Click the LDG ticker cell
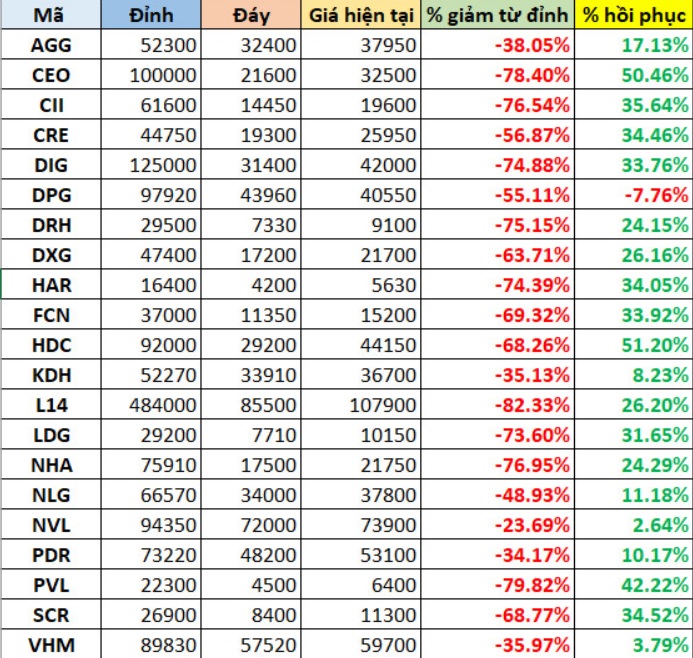The height and width of the screenshot is (658, 693). pos(51,435)
